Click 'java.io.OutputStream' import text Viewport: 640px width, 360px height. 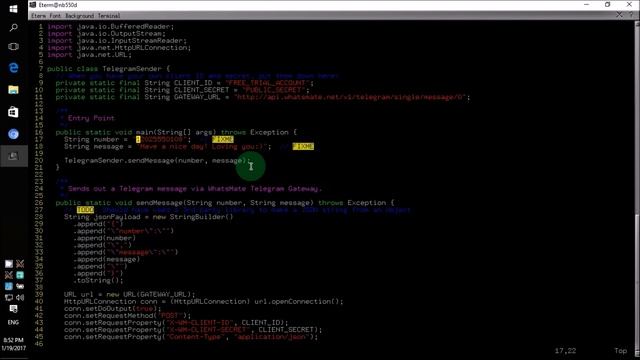pyautogui.click(x=120, y=33)
